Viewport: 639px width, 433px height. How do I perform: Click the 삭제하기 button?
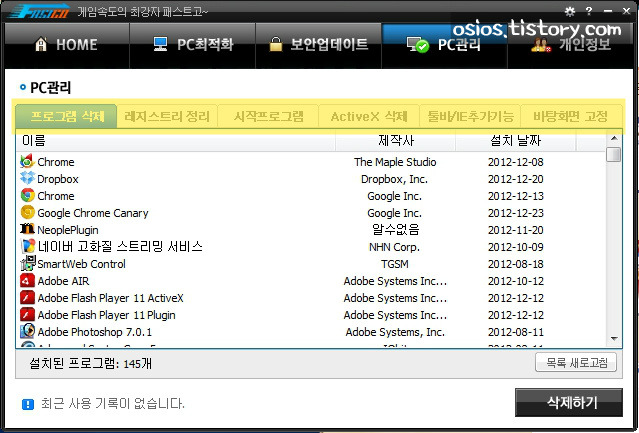(x=569, y=402)
